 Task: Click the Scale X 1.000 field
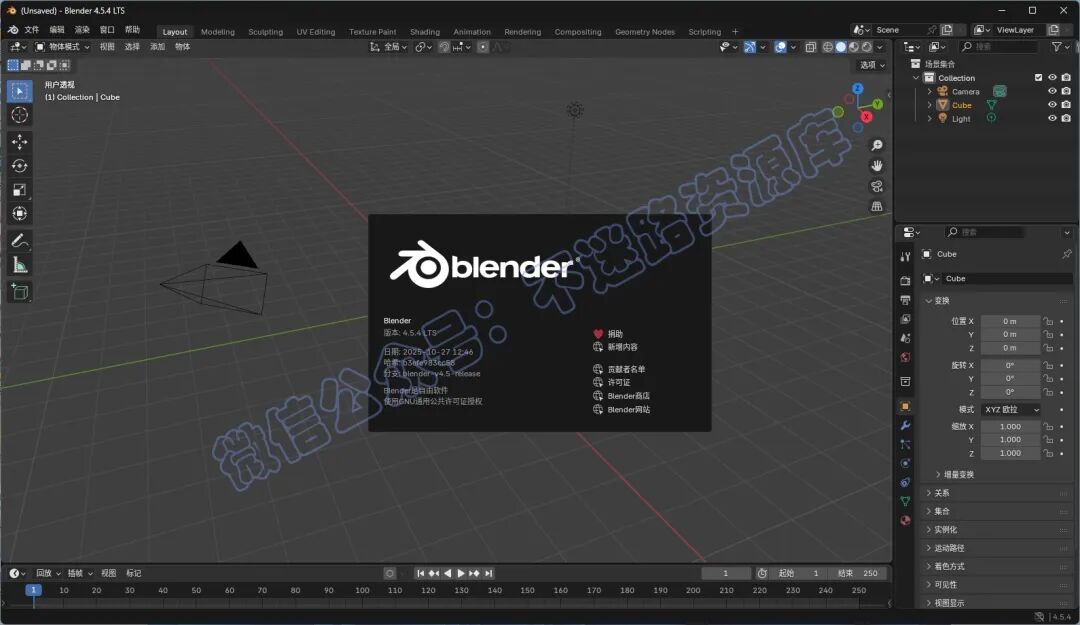click(x=1010, y=427)
